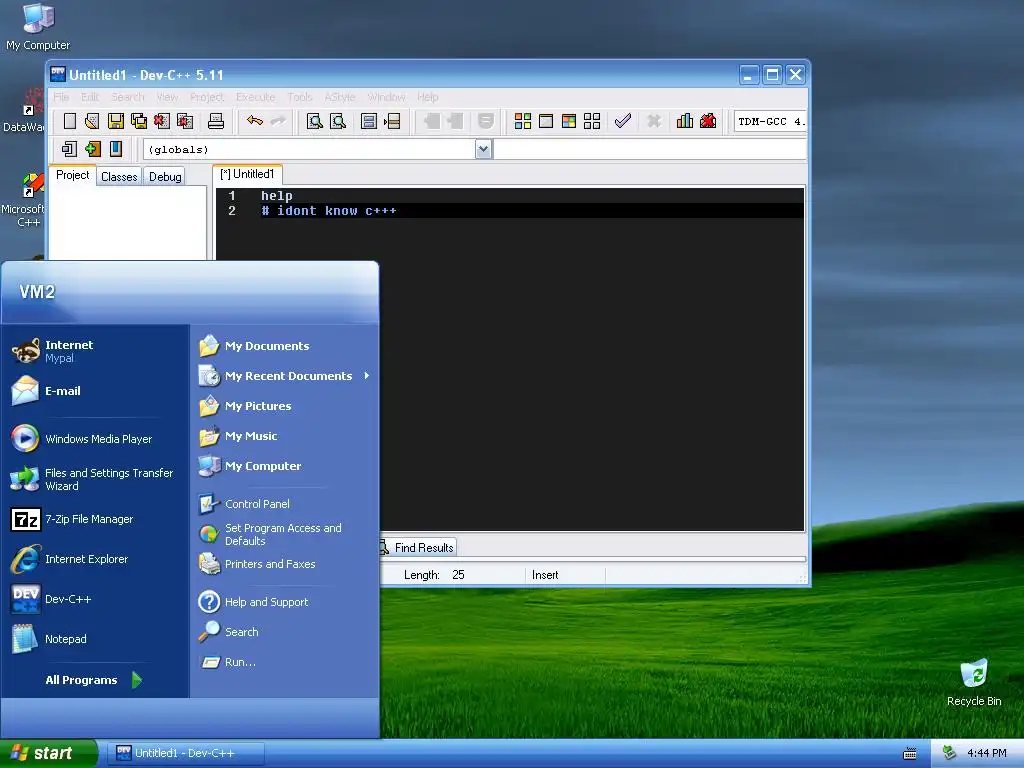The height and width of the screenshot is (768, 1024).
Task: Click the green plus Toggle Bookmark icon
Action: [93, 149]
